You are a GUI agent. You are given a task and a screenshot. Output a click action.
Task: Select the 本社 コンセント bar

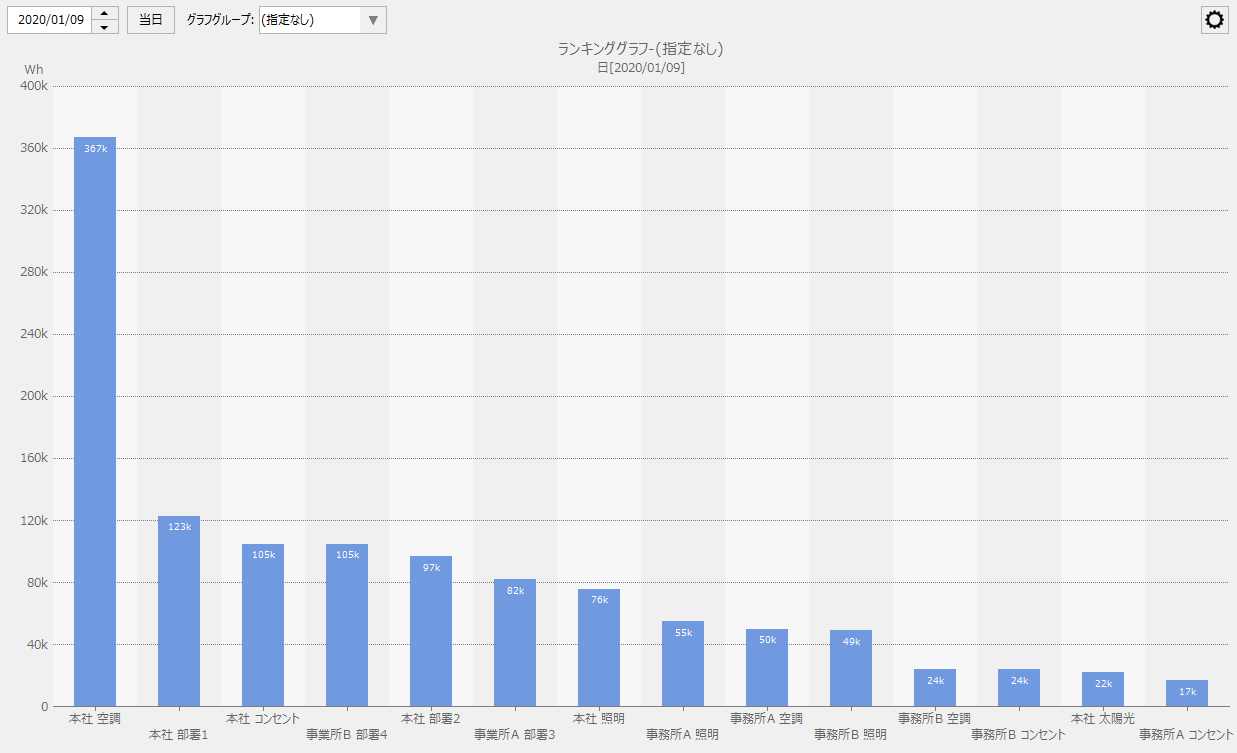click(263, 624)
